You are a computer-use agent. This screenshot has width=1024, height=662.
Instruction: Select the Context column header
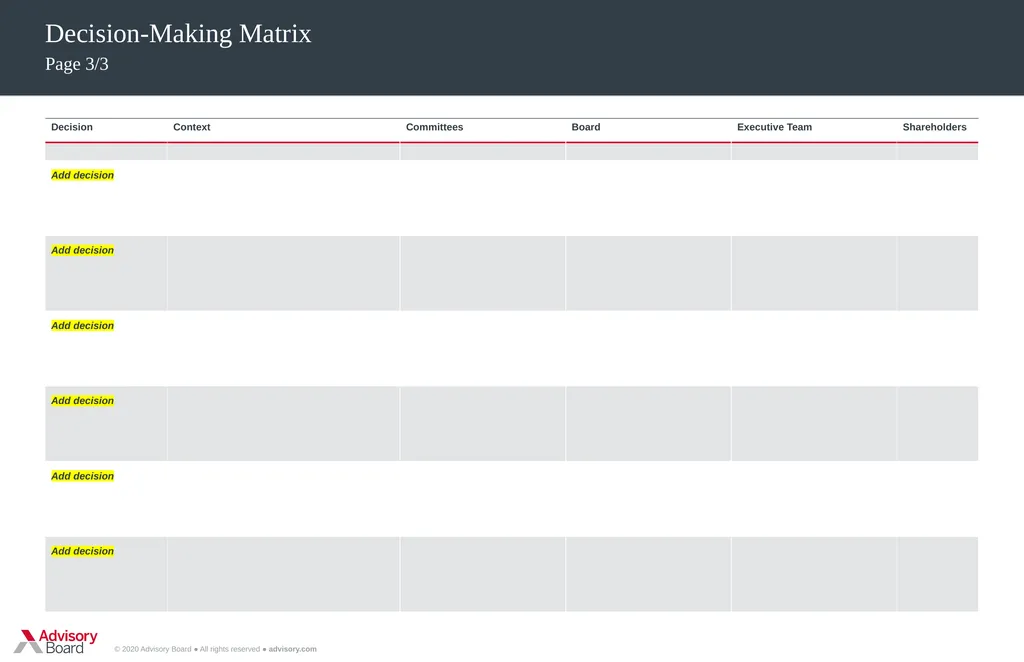pyautogui.click(x=191, y=127)
